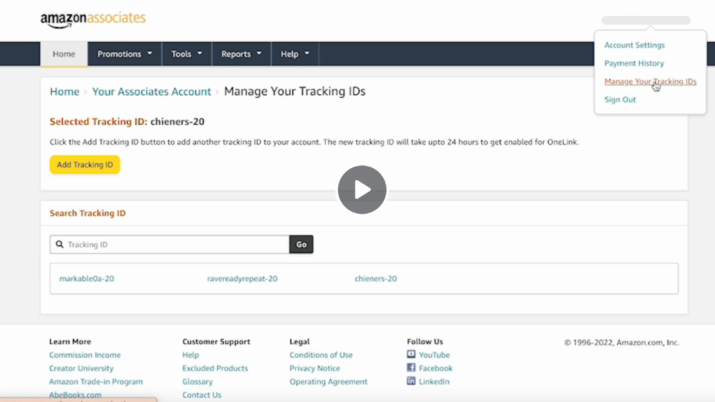Click Help under Customer Support
Screen dimensions: 715x402
(191, 355)
